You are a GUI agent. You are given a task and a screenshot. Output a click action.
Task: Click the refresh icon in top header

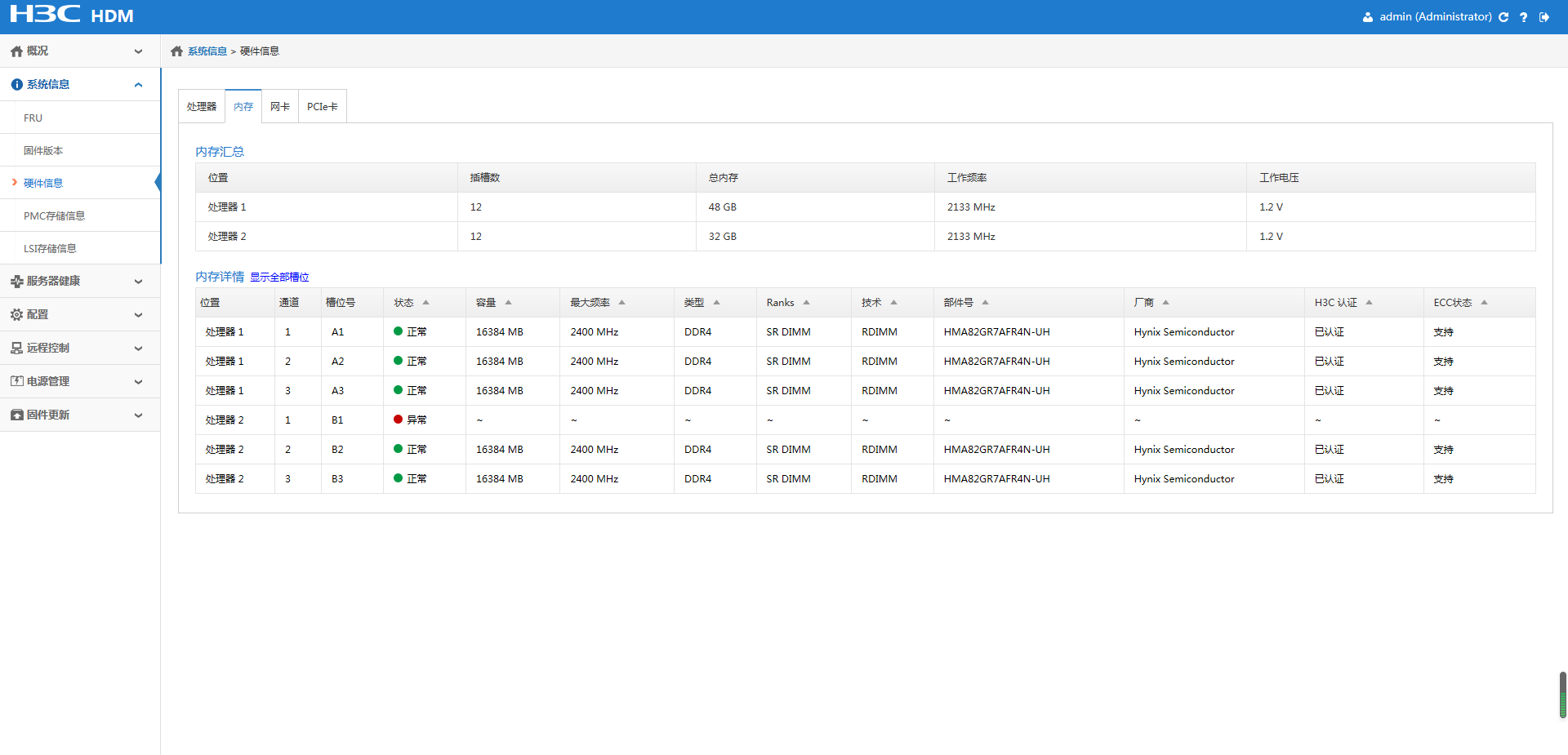(x=1503, y=17)
